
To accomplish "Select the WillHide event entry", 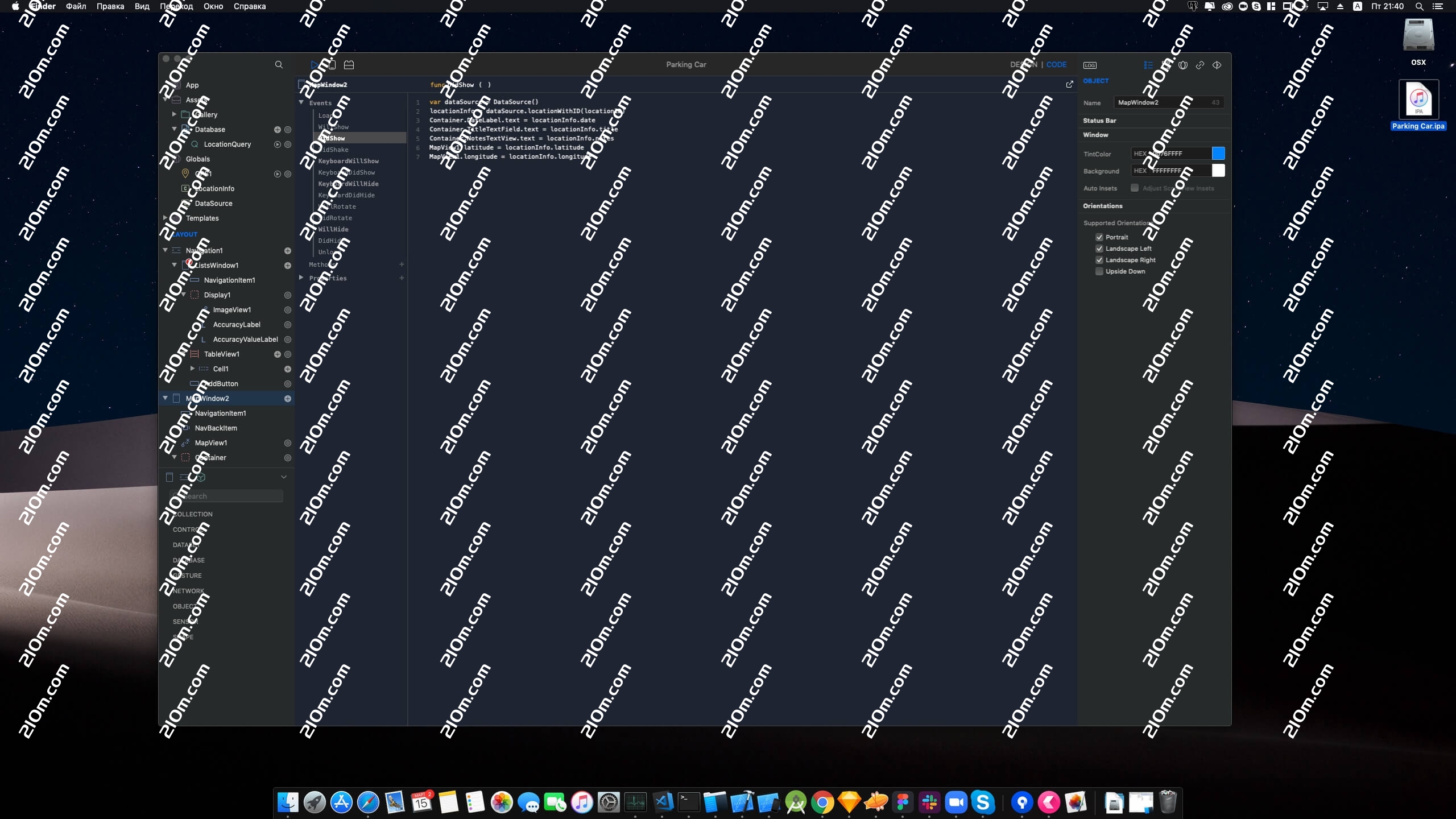I will coord(333,229).
